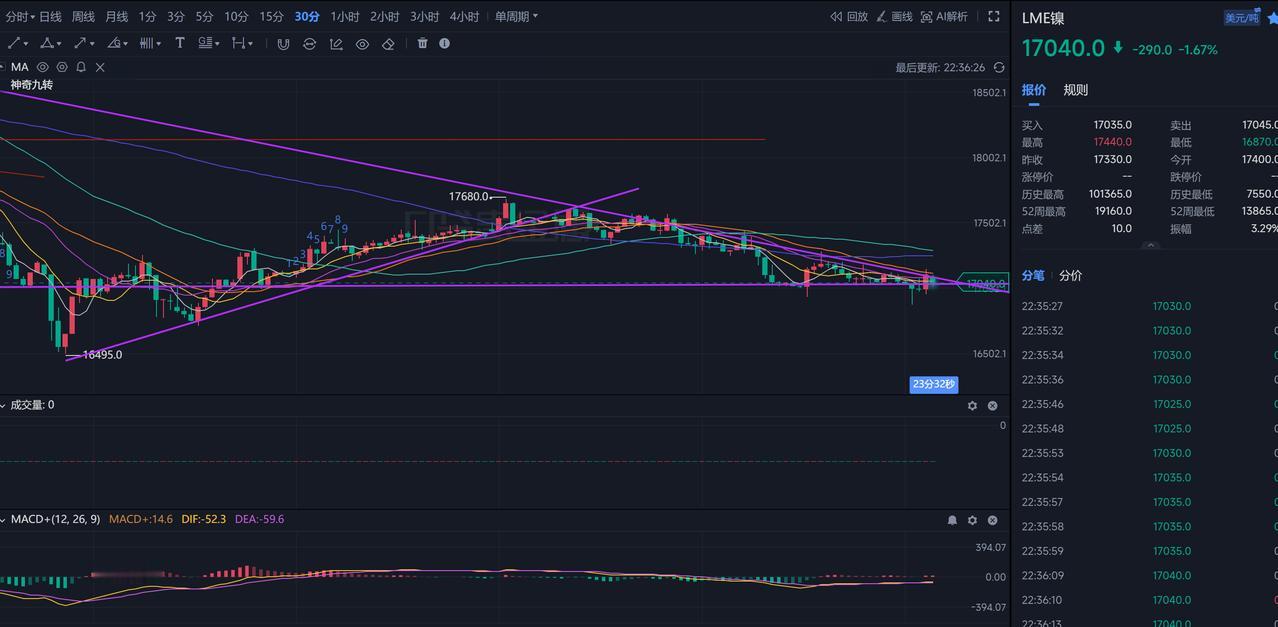Hide the 成交量 volume panel

point(992,405)
